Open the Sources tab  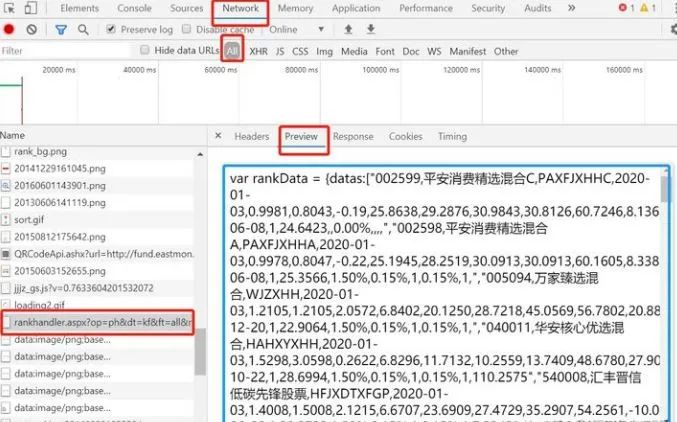[x=186, y=8]
